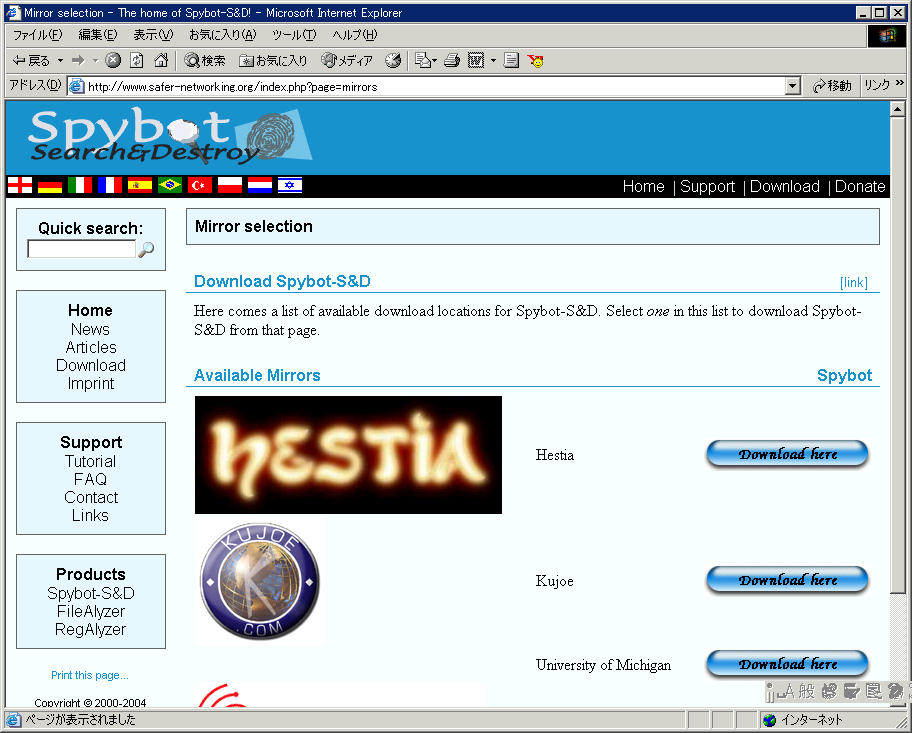
Task: Click the Kujoe.com globe logo image
Action: (259, 581)
